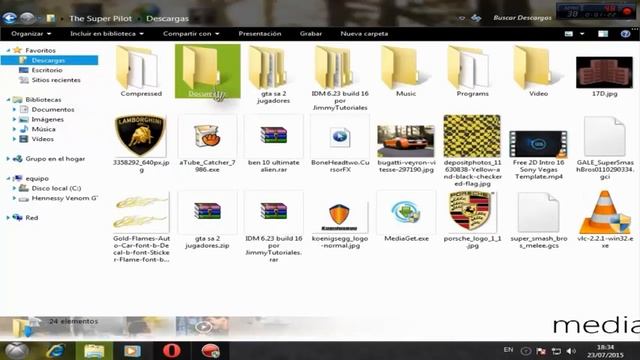Click the volume speaker tray icon

click(571, 351)
